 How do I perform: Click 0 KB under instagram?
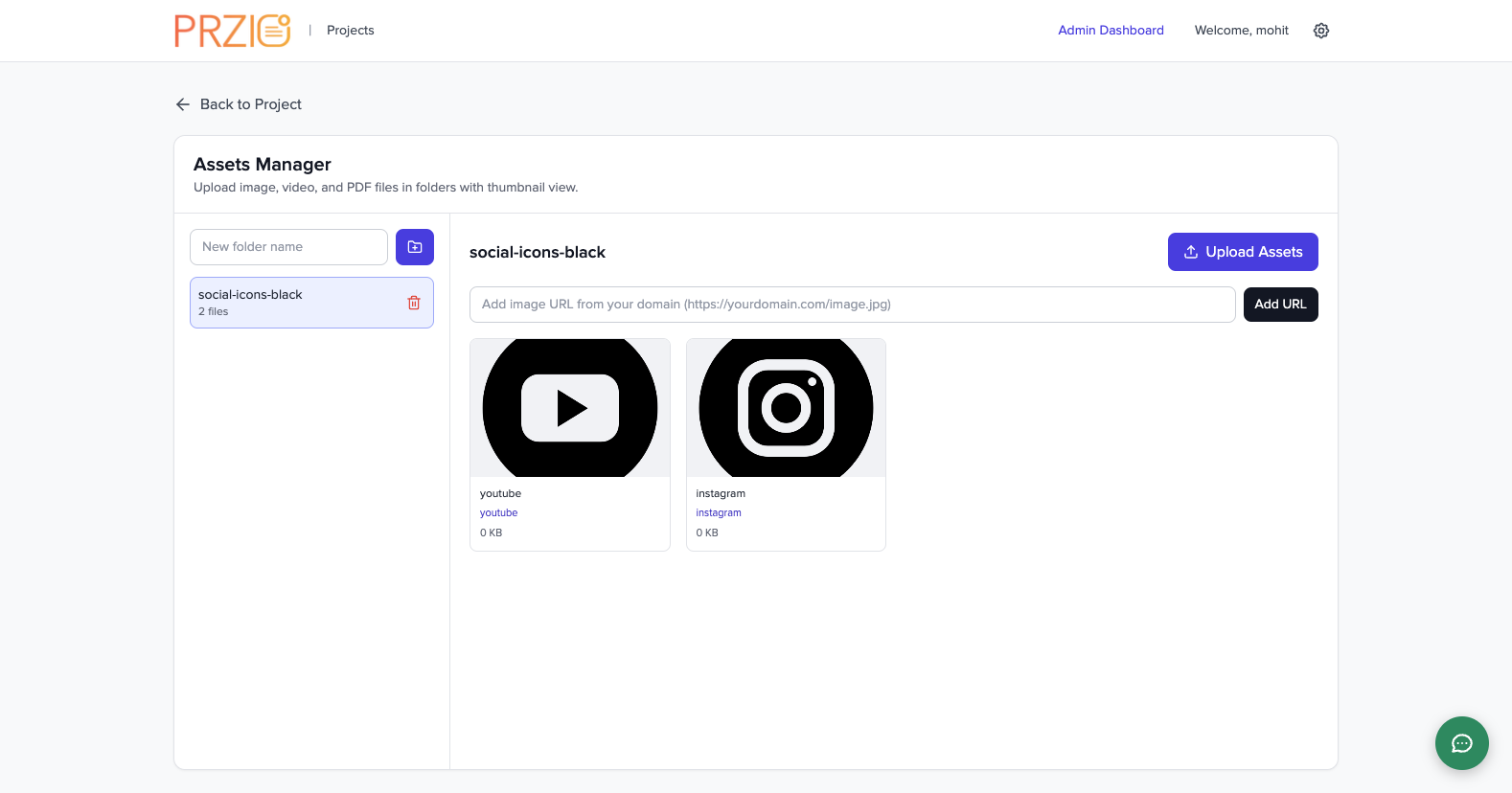pyautogui.click(x=707, y=533)
